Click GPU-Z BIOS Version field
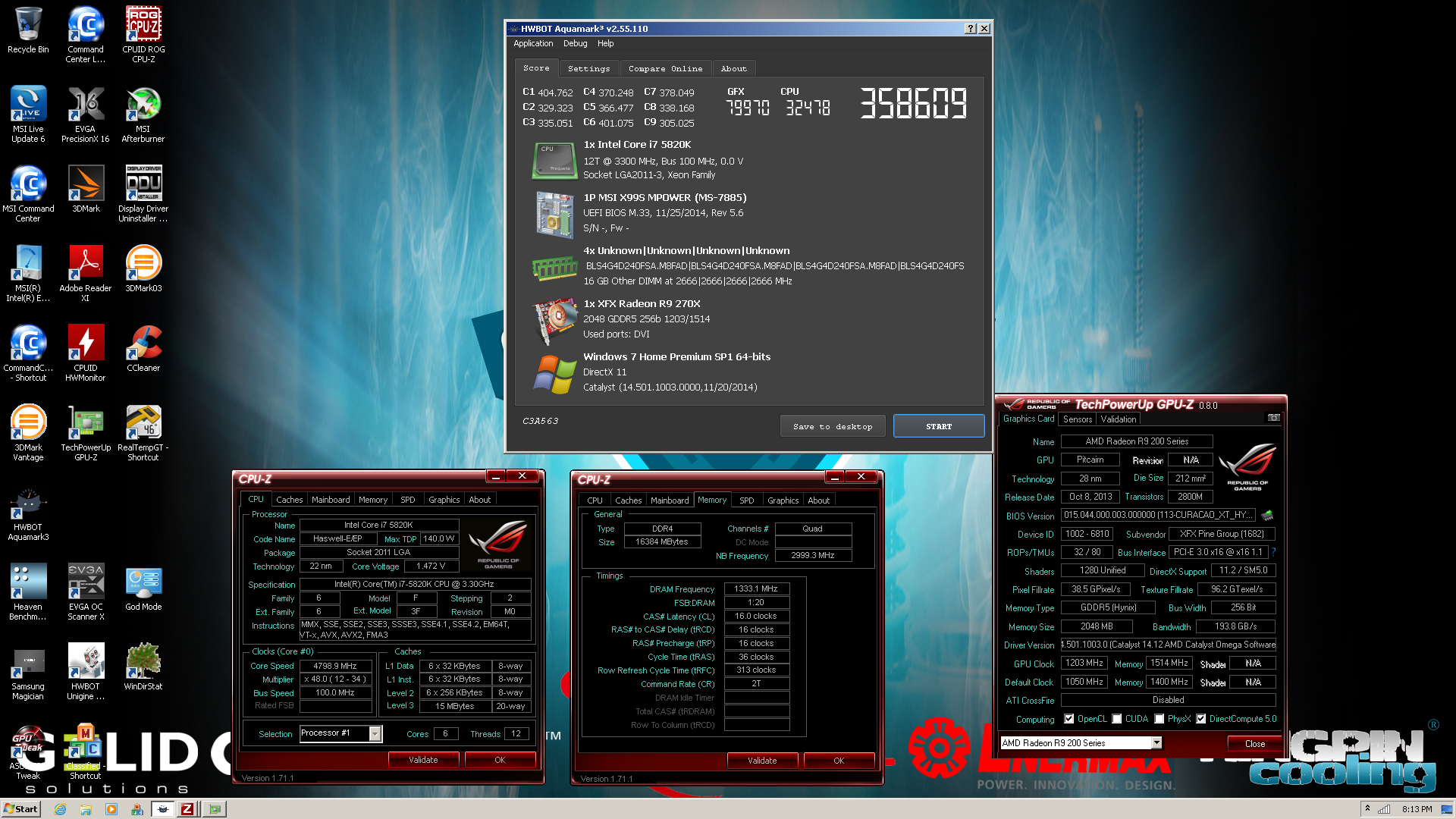The width and height of the screenshot is (1456, 819). click(1159, 515)
